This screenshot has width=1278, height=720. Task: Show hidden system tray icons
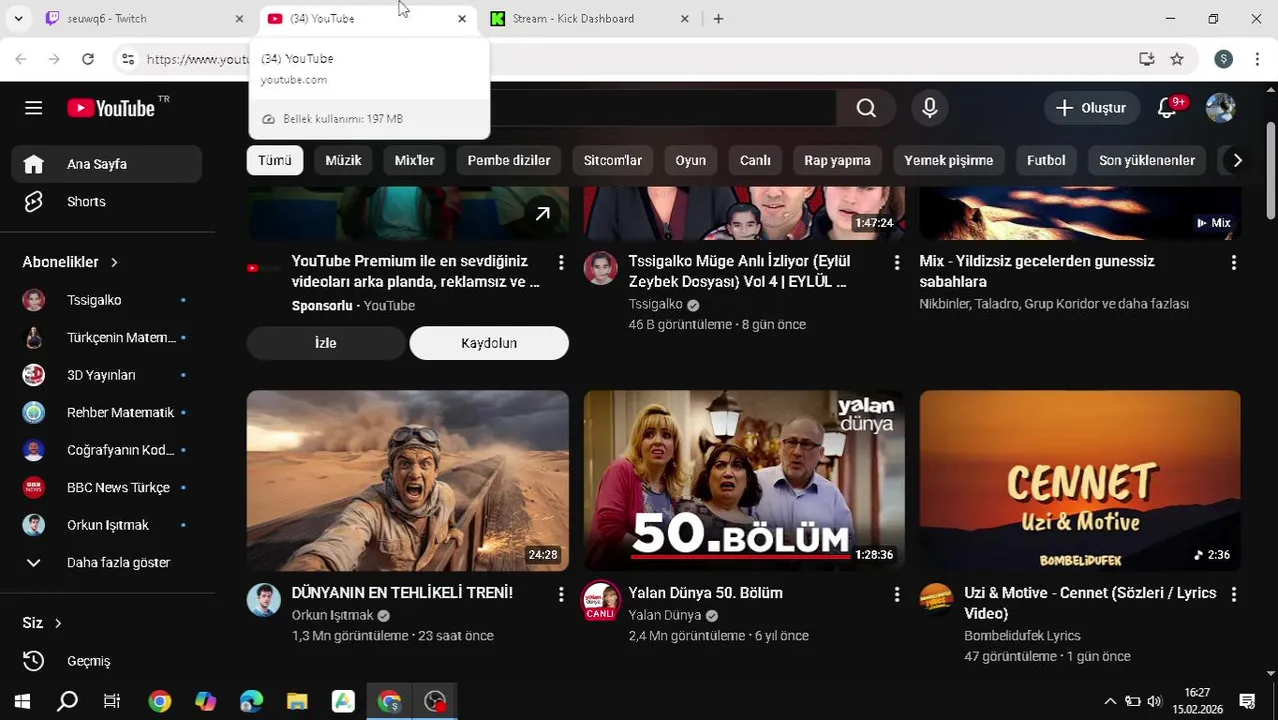pyautogui.click(x=1110, y=701)
